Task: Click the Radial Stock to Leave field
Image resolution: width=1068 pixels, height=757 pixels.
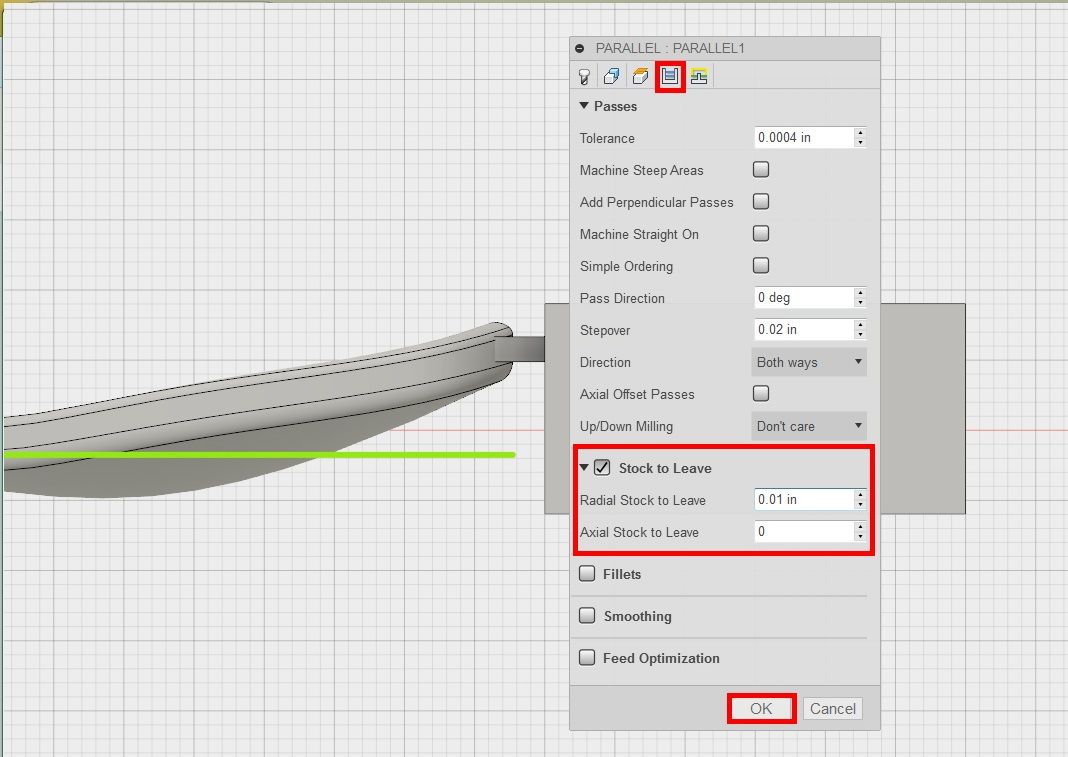Action: click(x=804, y=499)
